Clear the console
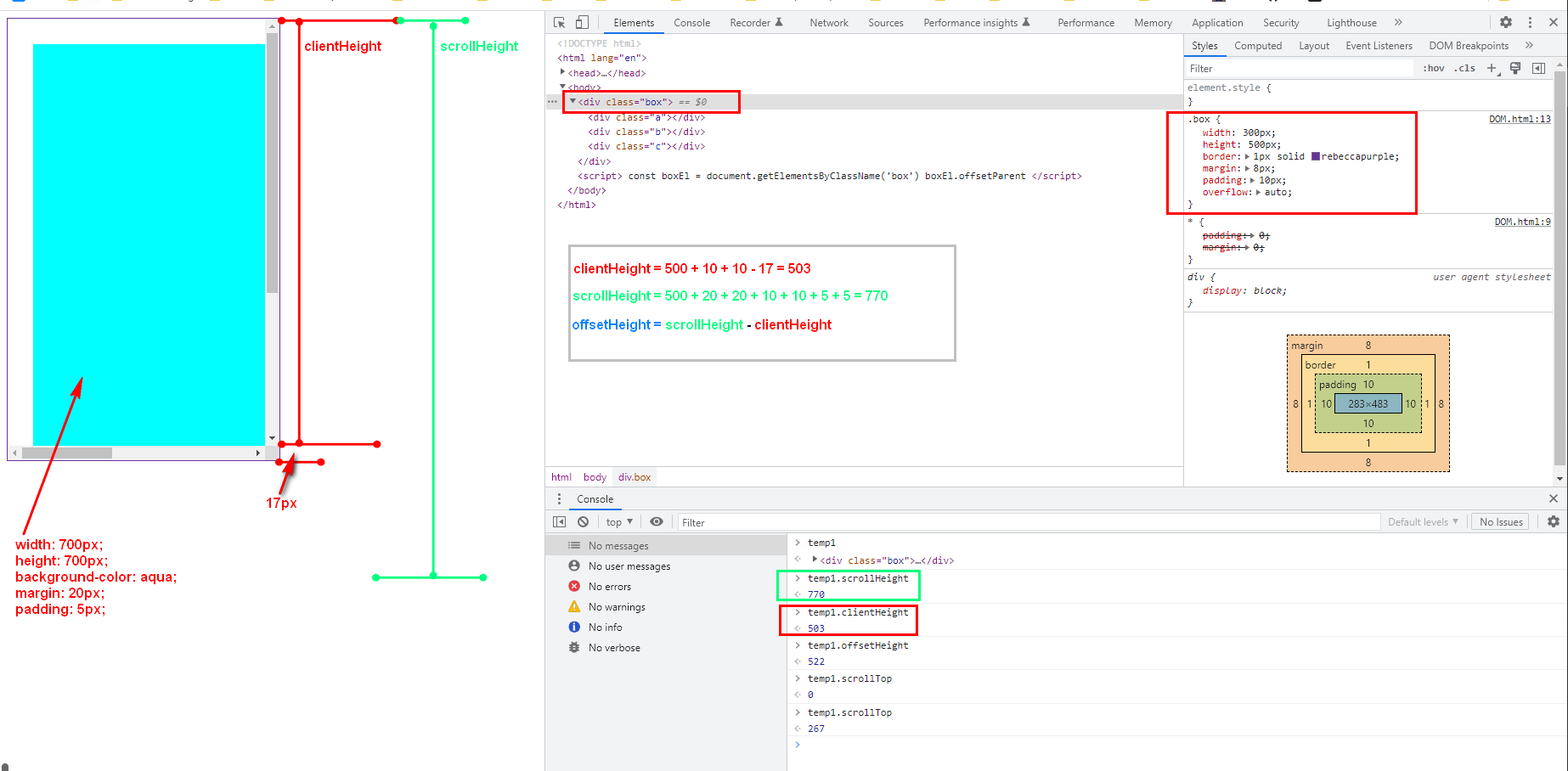Viewport: 1568px width, 771px height. point(583,521)
